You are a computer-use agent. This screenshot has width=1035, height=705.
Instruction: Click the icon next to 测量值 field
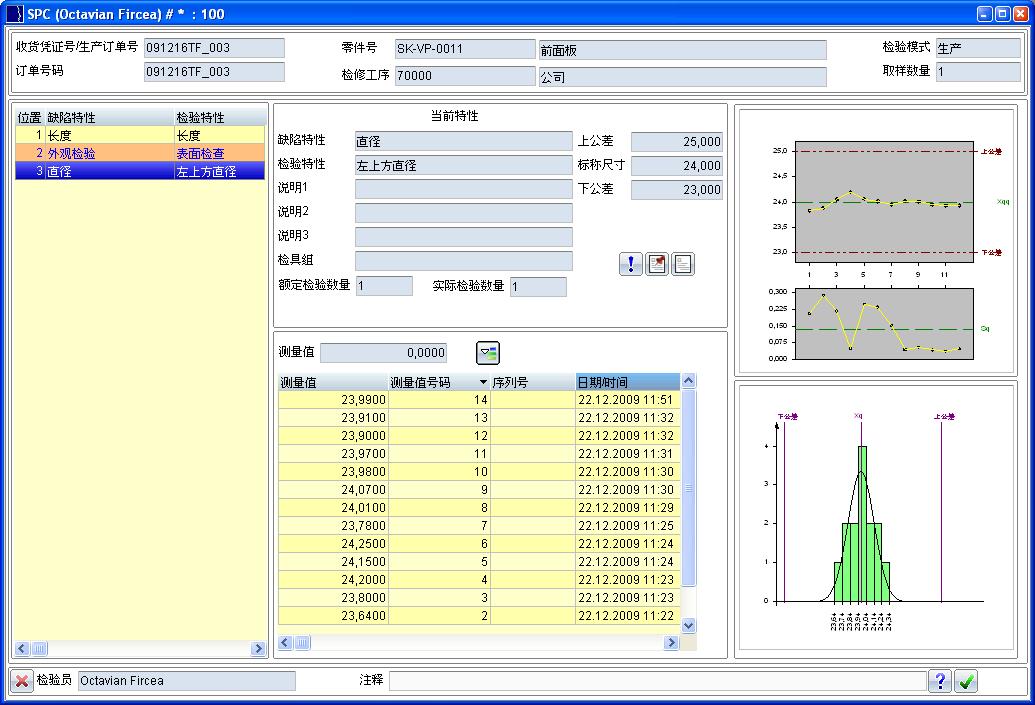tap(487, 352)
